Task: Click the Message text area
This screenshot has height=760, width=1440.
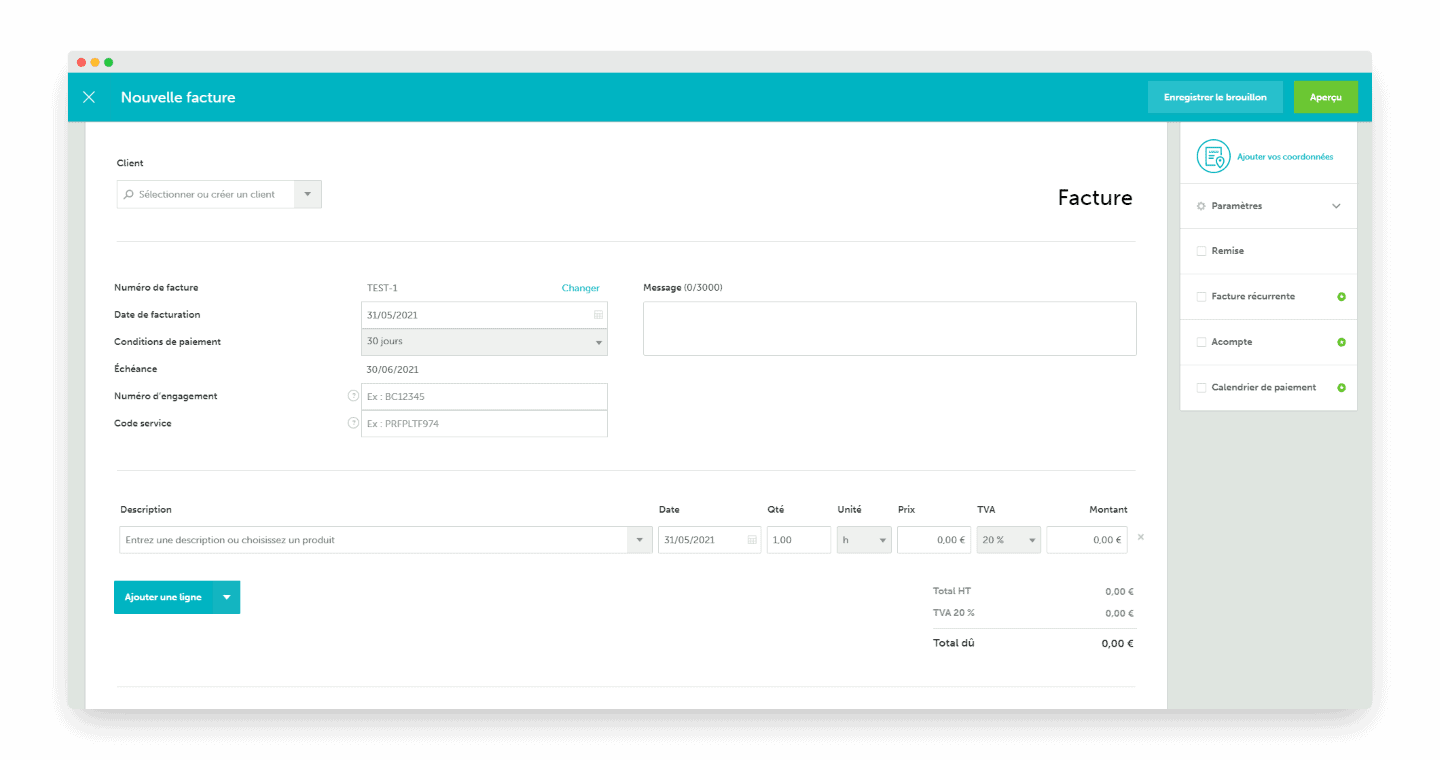Action: pyautogui.click(x=890, y=328)
